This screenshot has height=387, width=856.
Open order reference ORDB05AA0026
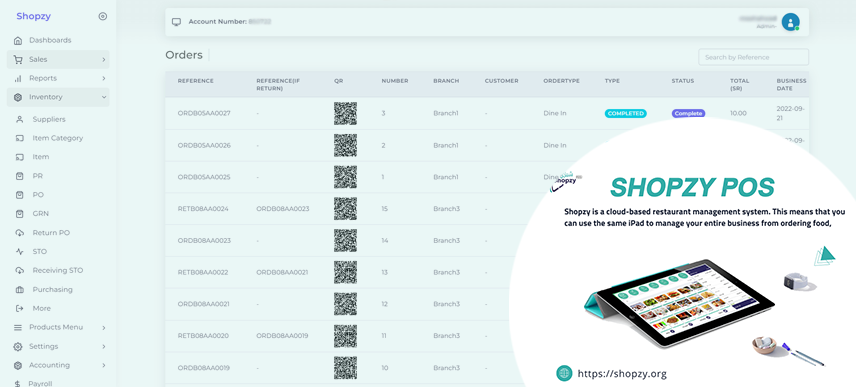pos(204,145)
